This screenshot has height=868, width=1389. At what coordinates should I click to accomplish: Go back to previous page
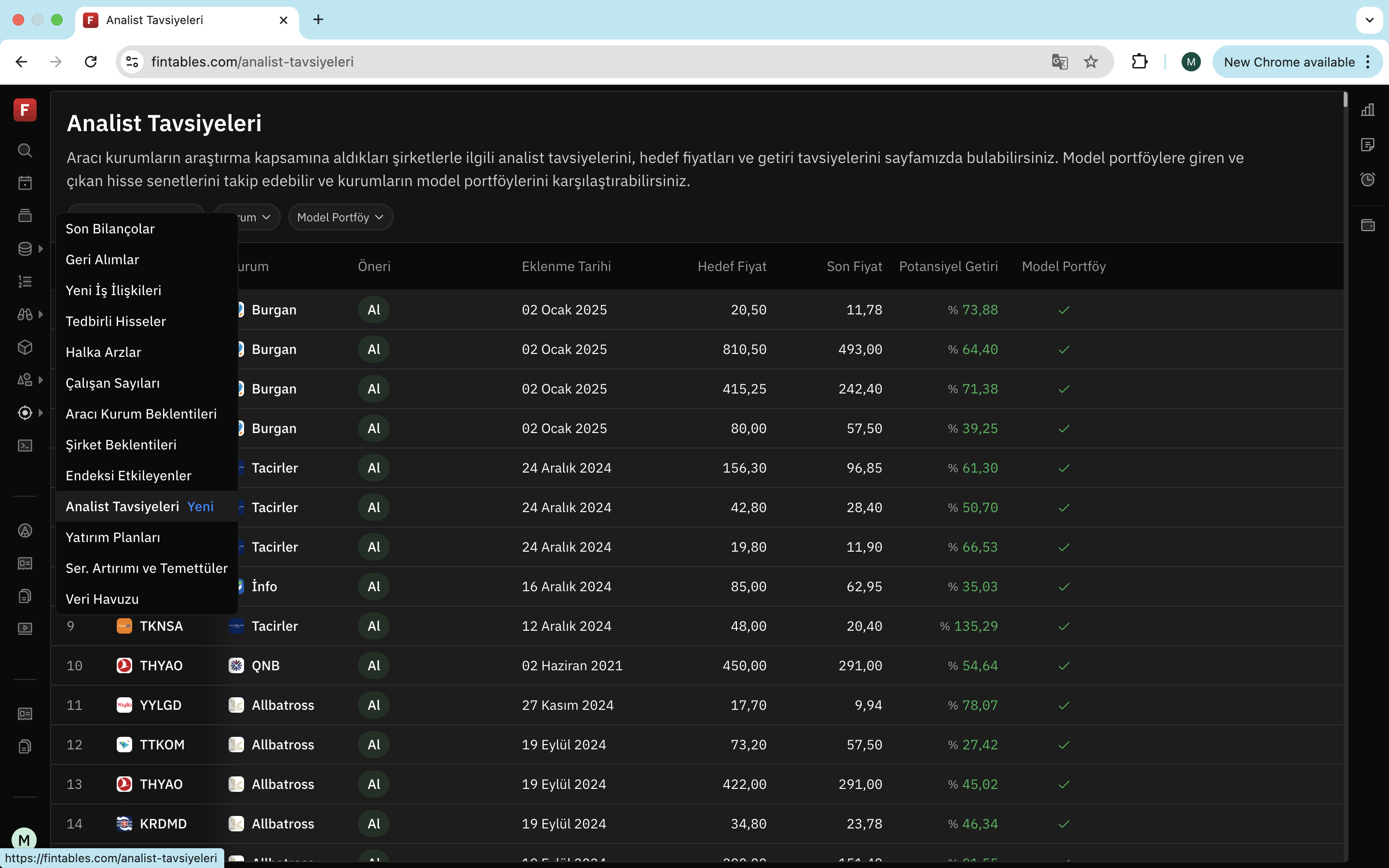coord(22,62)
